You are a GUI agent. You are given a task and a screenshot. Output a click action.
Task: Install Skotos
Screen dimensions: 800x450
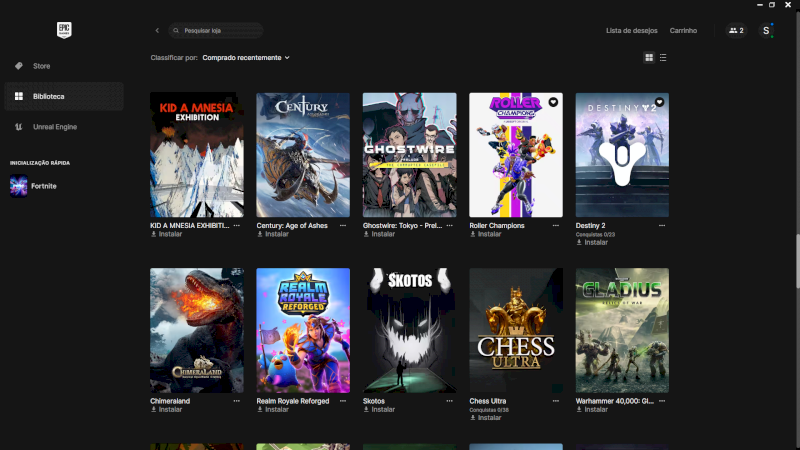coord(379,410)
